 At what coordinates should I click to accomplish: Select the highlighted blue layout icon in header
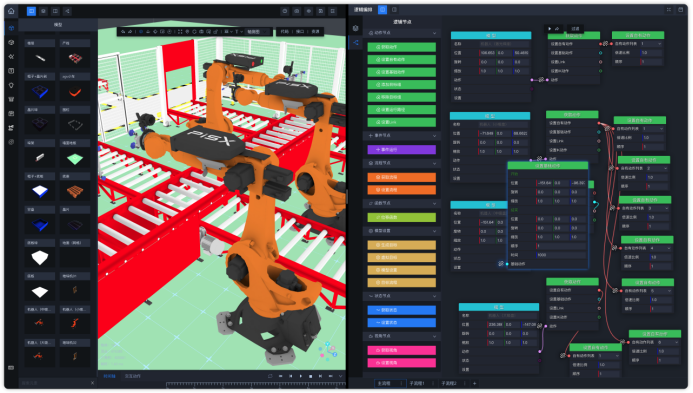tap(31, 11)
